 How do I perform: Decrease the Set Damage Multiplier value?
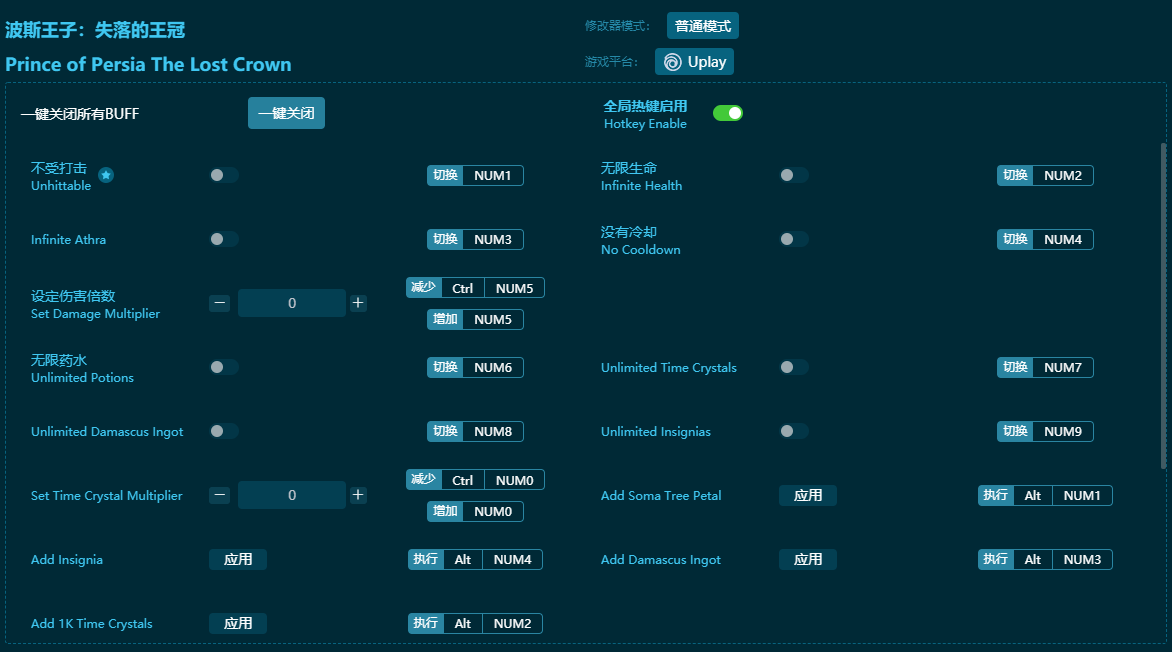(x=220, y=303)
